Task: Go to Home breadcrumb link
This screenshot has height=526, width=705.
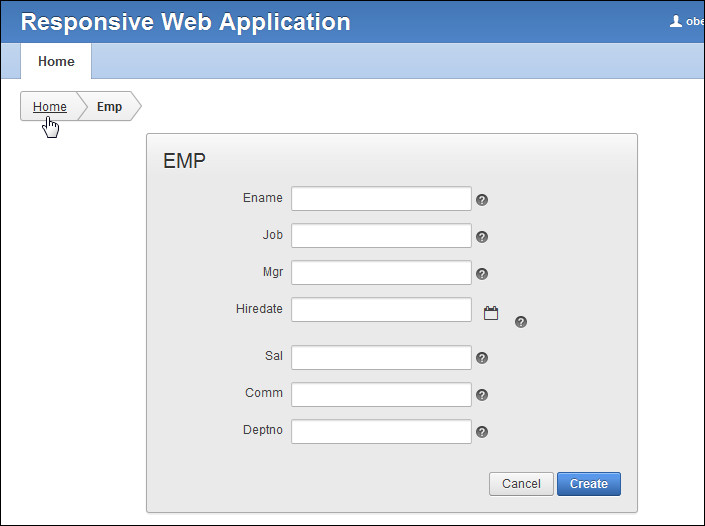Action: 49,106
